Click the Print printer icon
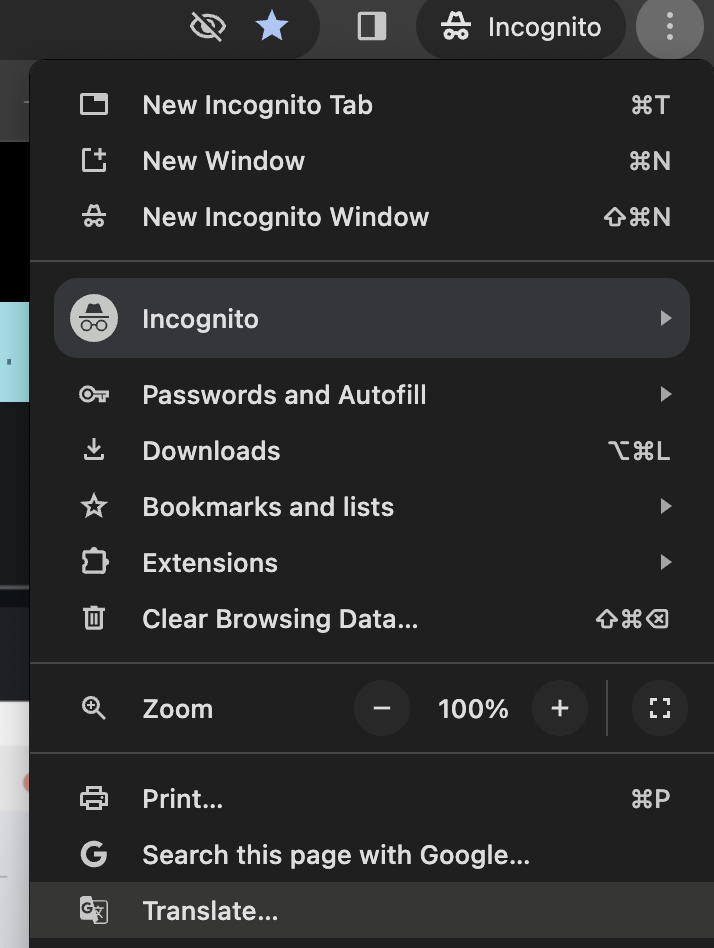The width and height of the screenshot is (714, 948). point(94,799)
